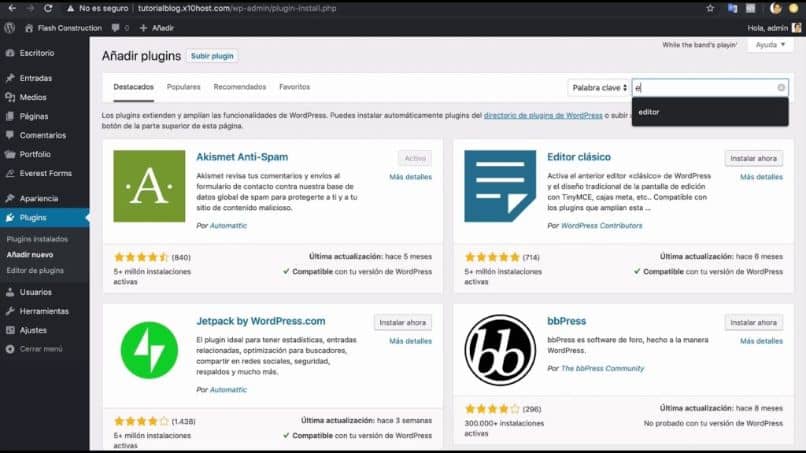Click the Comentarios sidebar icon
Screen dimensions: 806x453
tap(10, 135)
